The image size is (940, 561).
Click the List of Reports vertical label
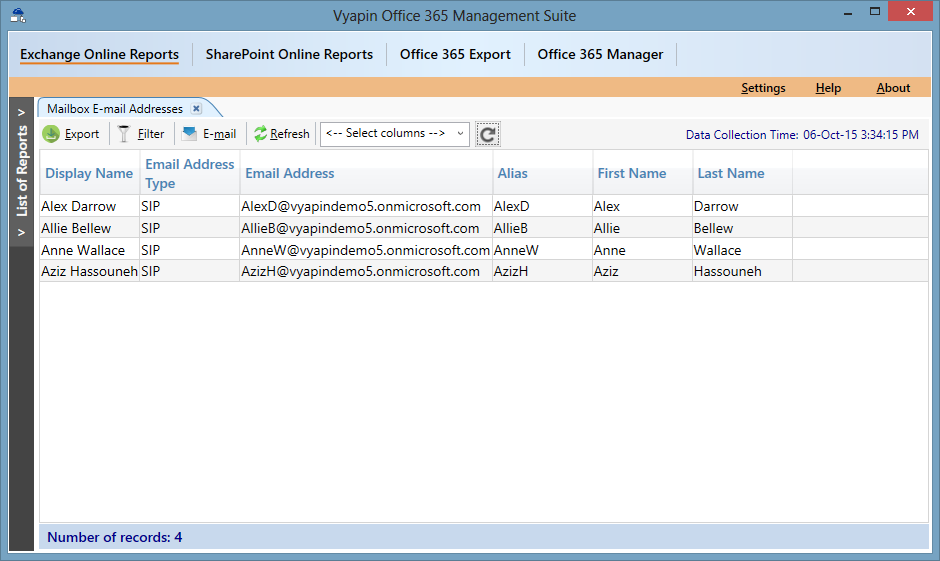coord(22,171)
